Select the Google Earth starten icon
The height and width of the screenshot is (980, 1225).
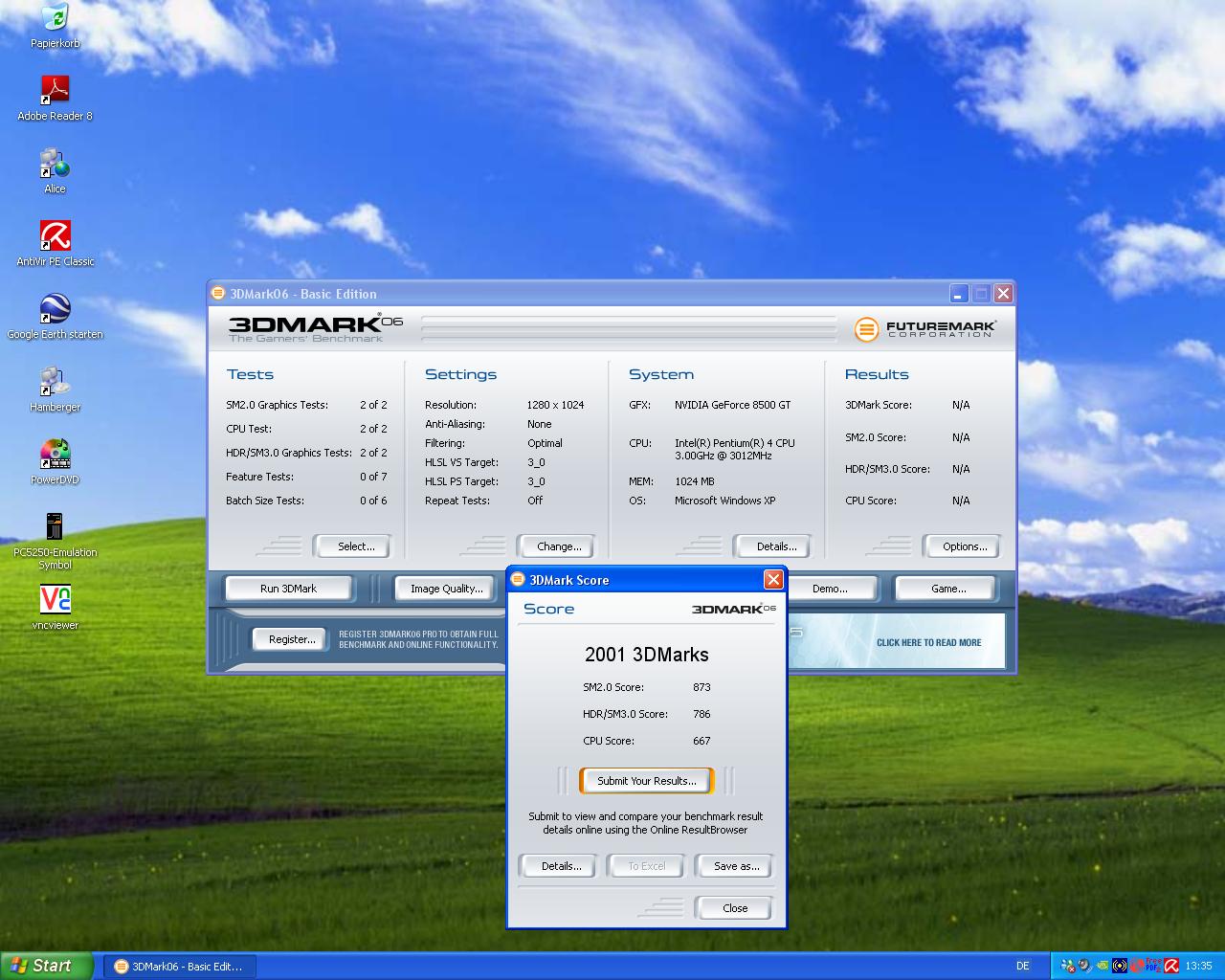coord(55,318)
